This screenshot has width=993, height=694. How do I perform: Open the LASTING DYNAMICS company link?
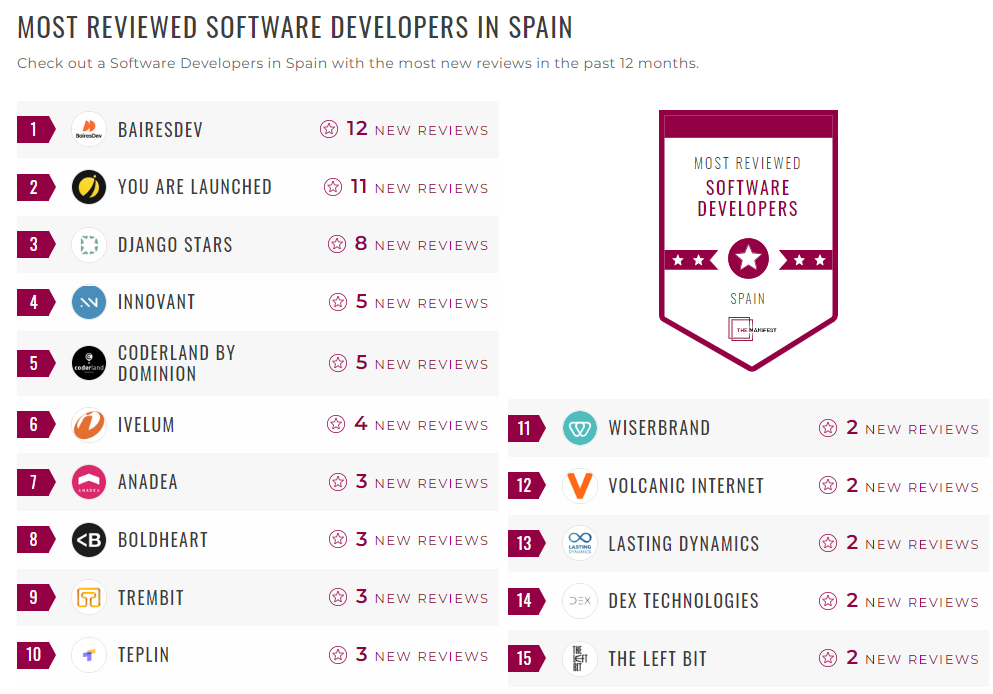684,543
